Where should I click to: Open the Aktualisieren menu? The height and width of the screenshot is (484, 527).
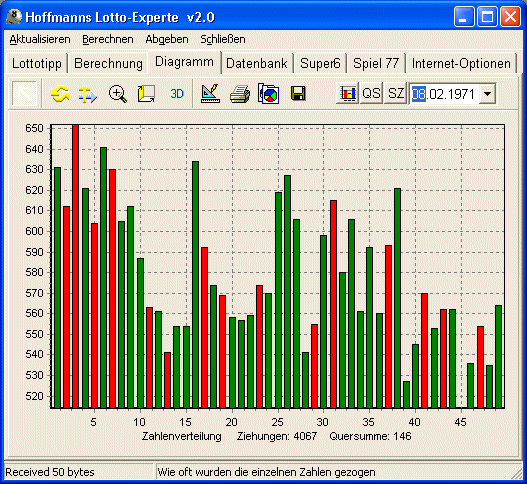point(40,39)
